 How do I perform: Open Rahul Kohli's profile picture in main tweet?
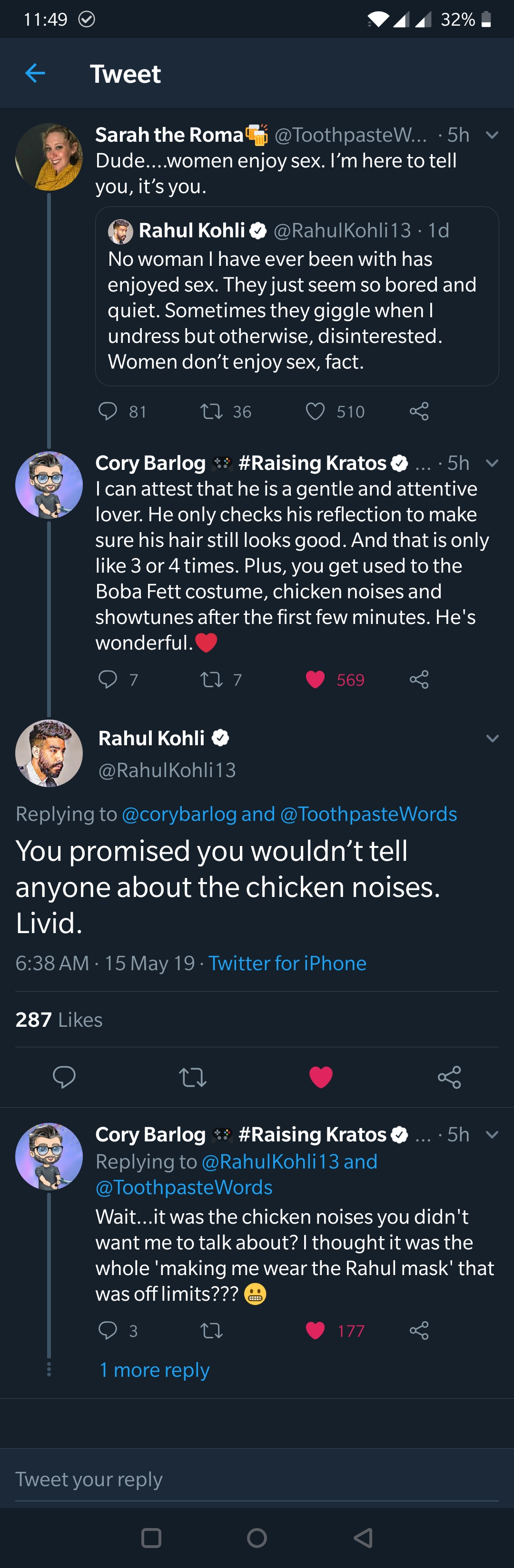point(49,753)
